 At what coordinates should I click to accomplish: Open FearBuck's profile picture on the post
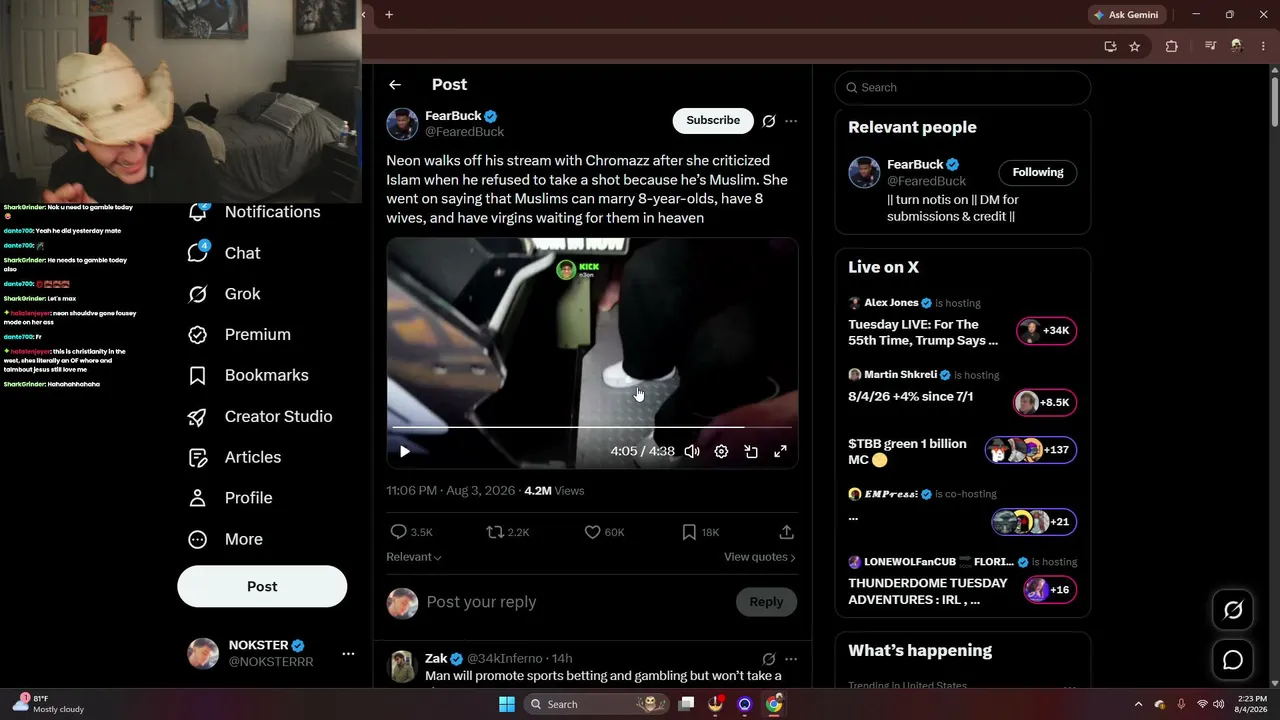(402, 124)
